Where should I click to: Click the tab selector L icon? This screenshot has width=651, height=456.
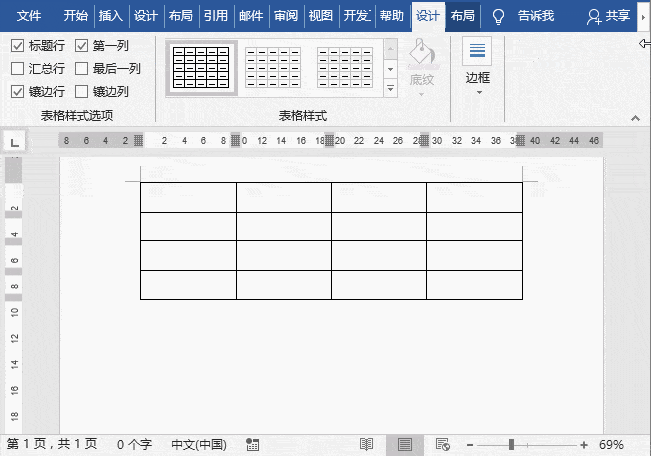coord(15,142)
